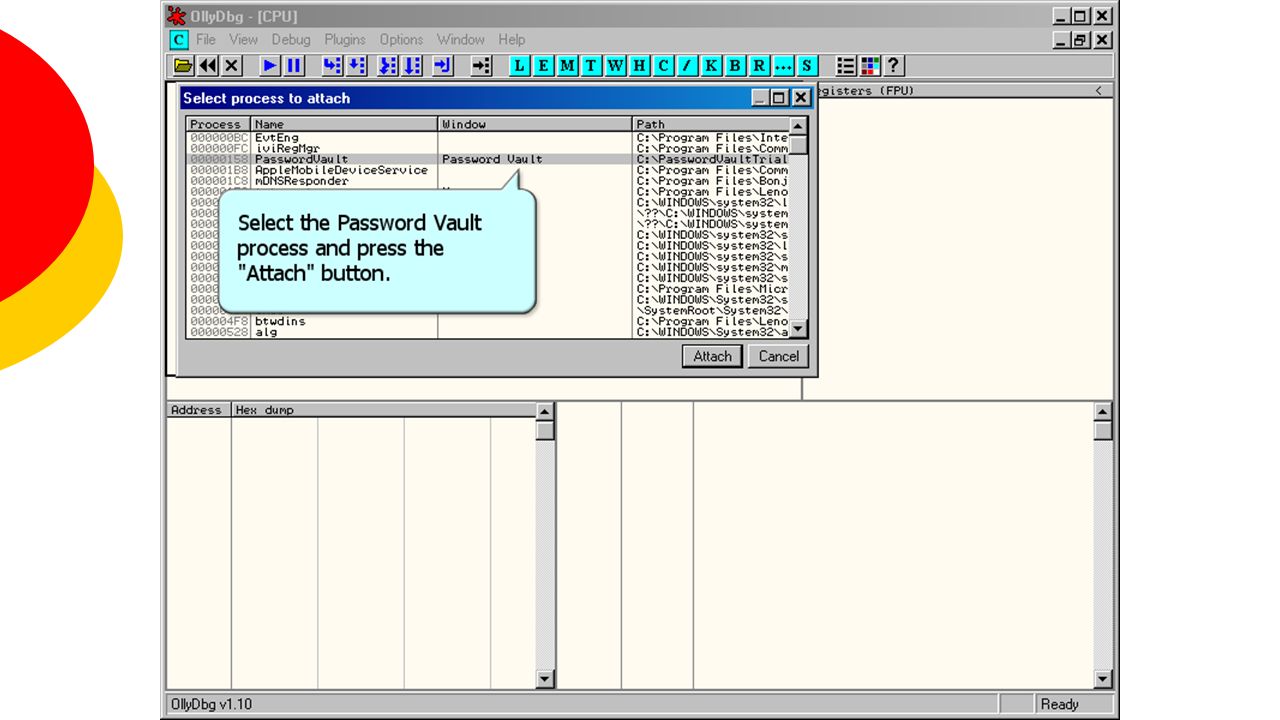The image size is (1280, 720).
Task: Show Call stack with K button
Action: coord(712,65)
